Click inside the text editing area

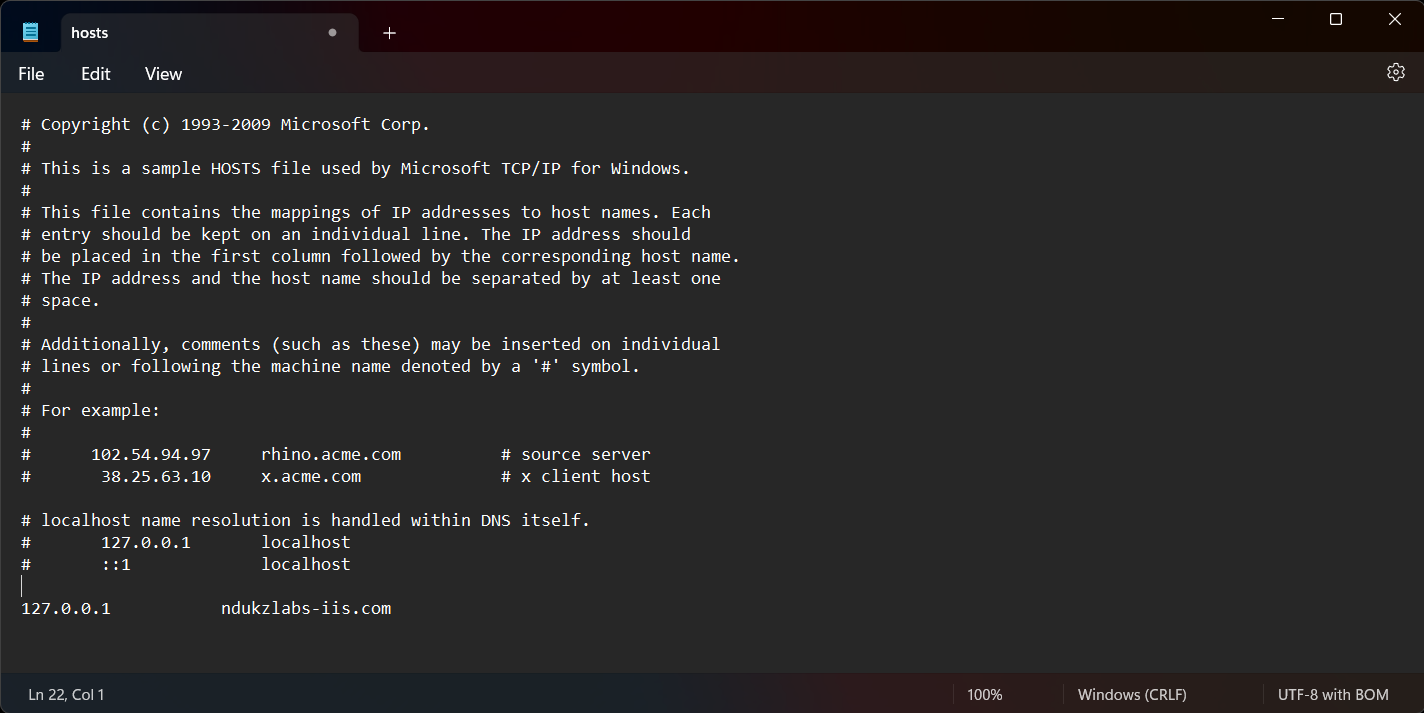(600, 400)
